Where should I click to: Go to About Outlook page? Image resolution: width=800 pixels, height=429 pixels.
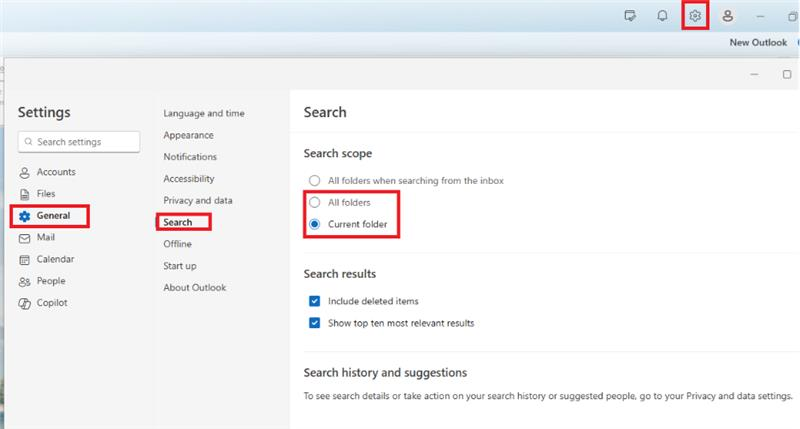194,288
